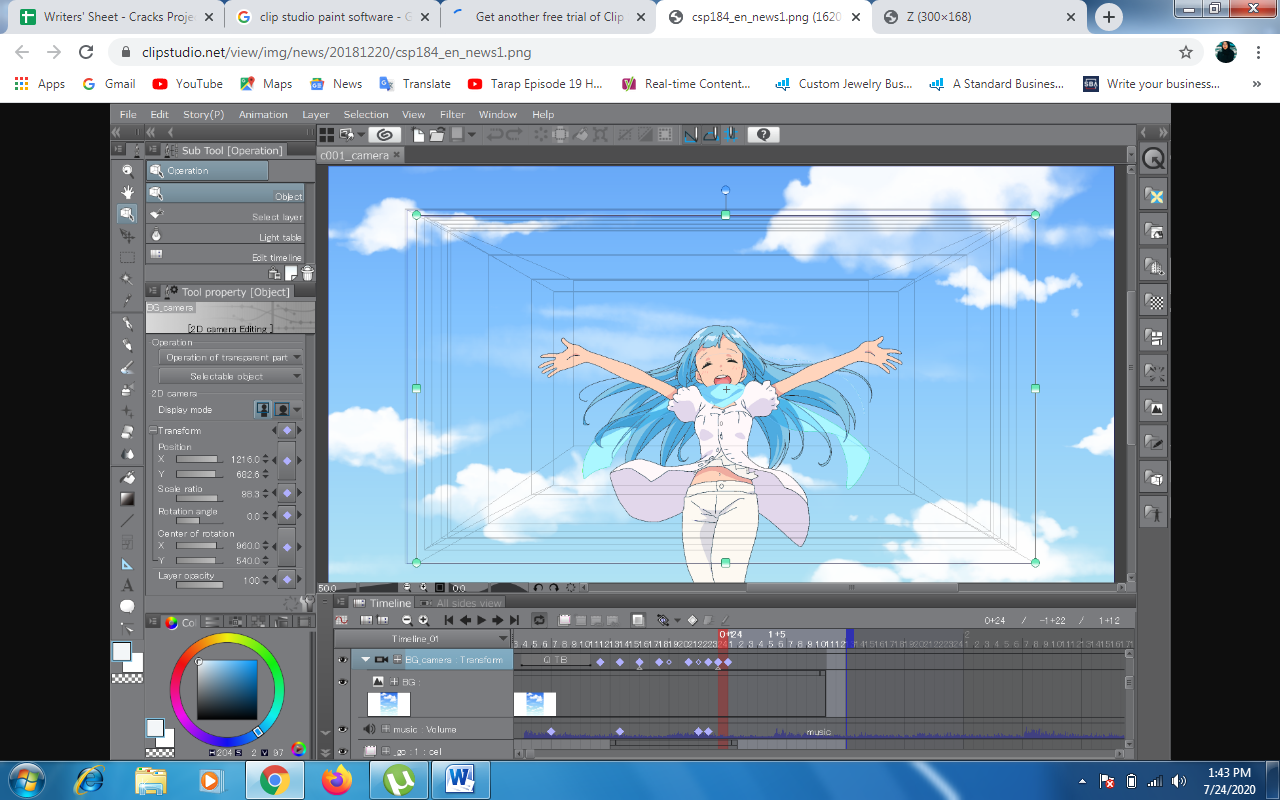
Task: Collapse the Transform section
Action: [x=153, y=430]
